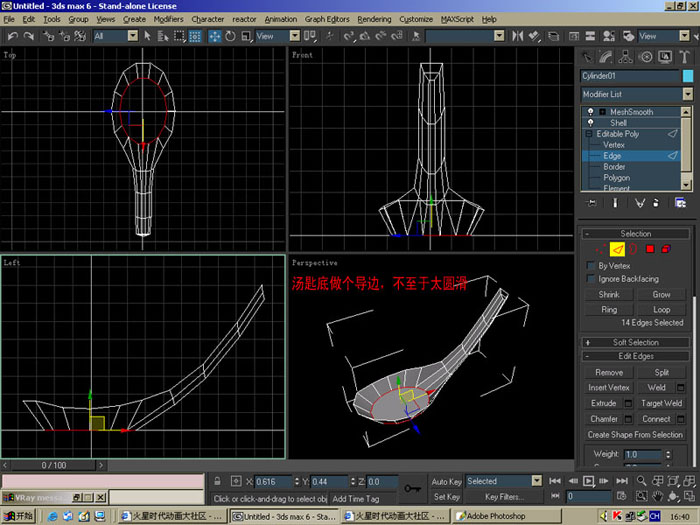Click the Zoom magnifier viewport control
The height and width of the screenshot is (525, 700).
(642, 481)
